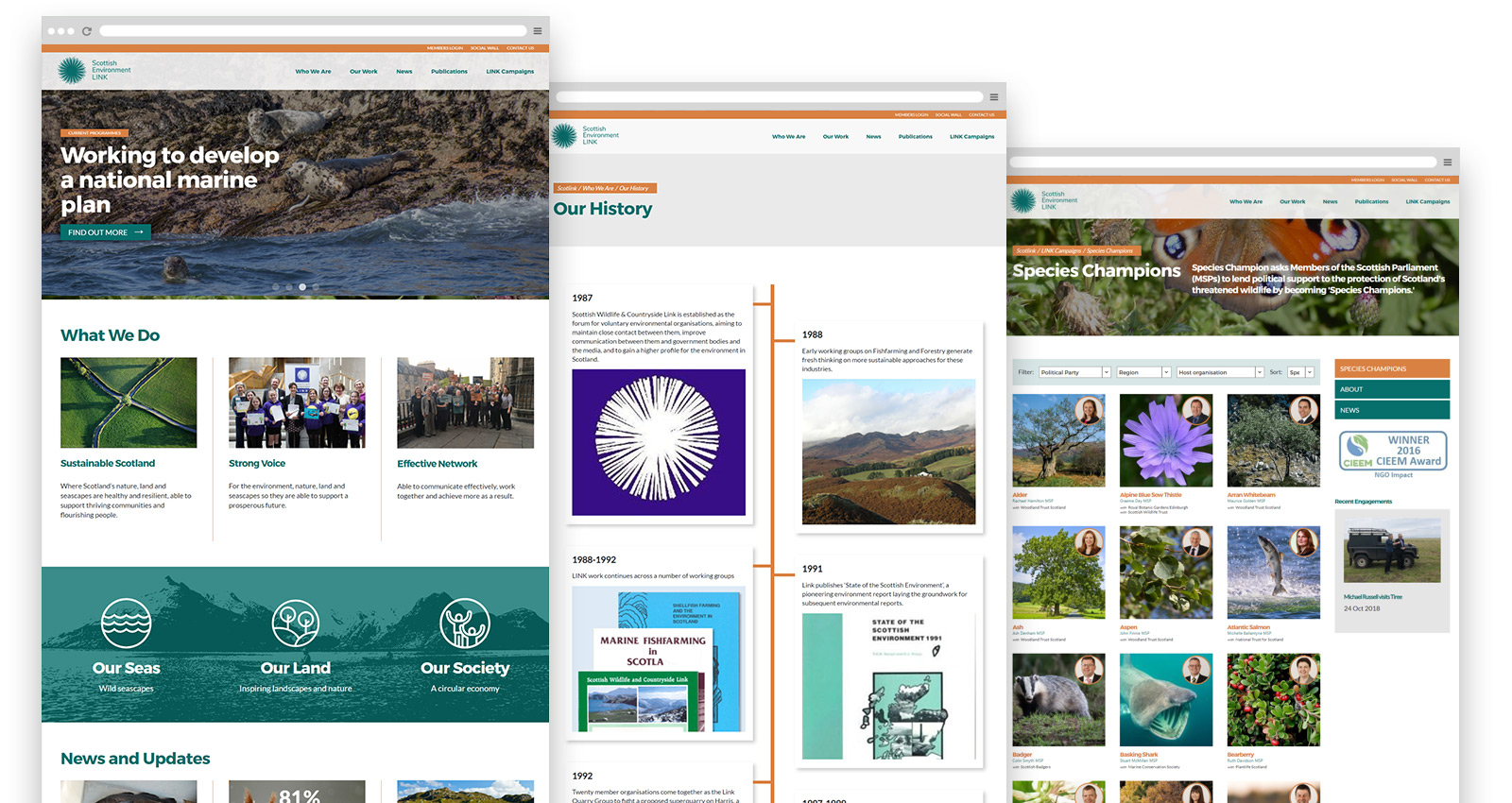Open LINK Campaigns menu on the Species Champions page
This screenshot has height=803, width=1512.
click(x=1427, y=201)
